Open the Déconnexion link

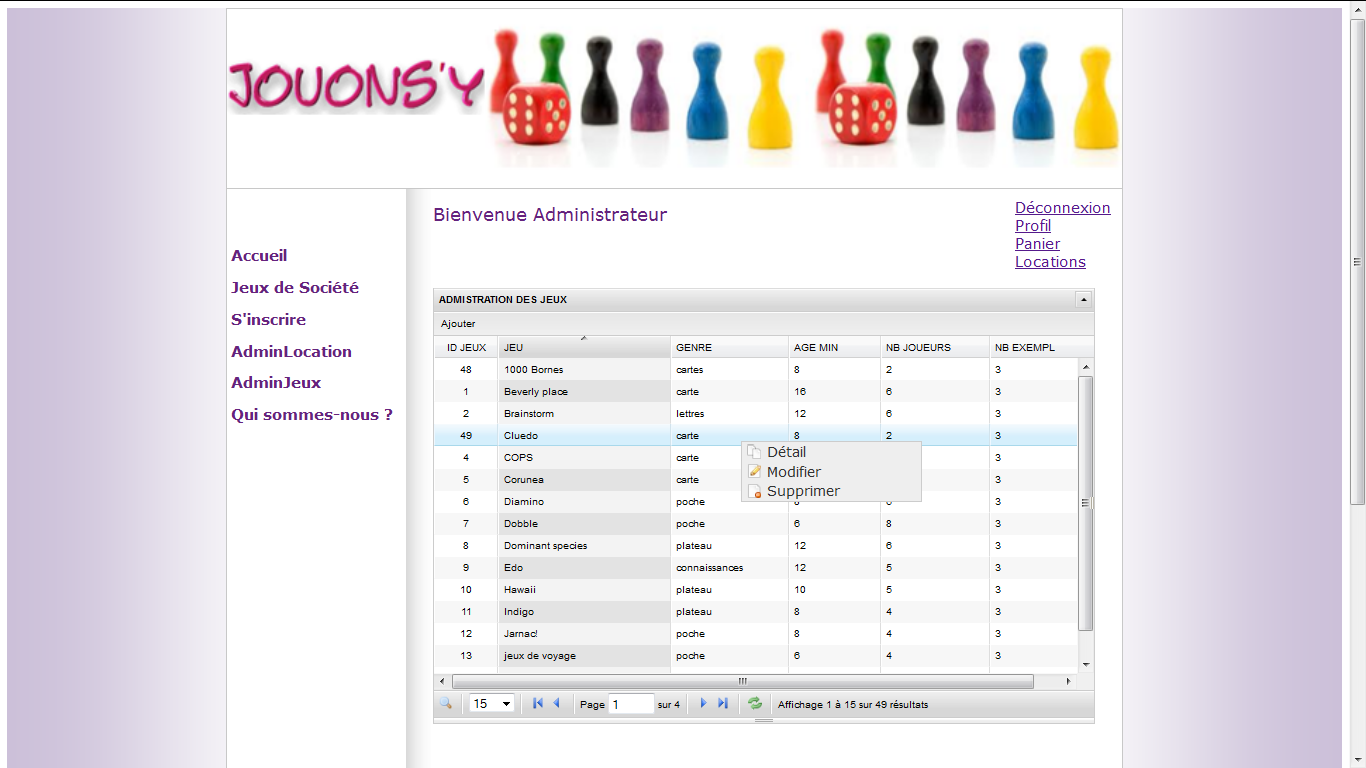tap(1063, 208)
